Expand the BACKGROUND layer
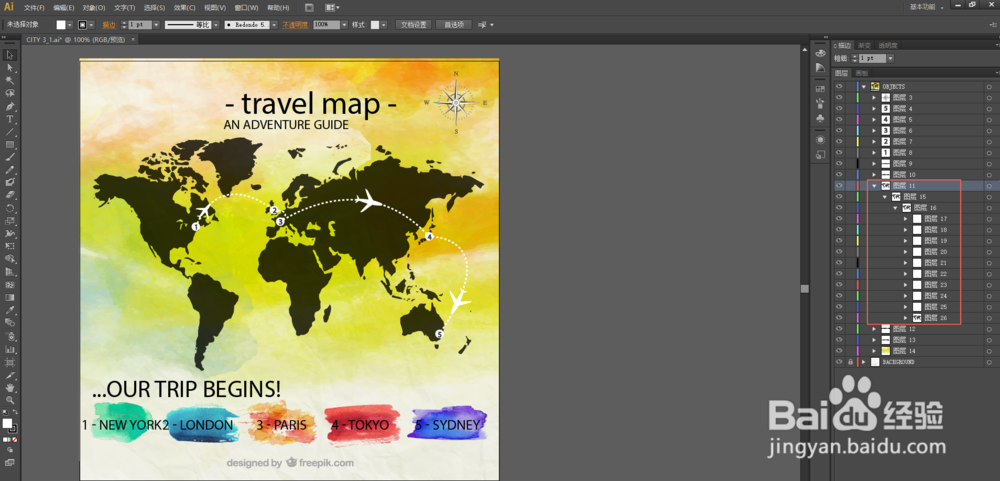This screenshot has height=481, width=1000. [x=864, y=362]
